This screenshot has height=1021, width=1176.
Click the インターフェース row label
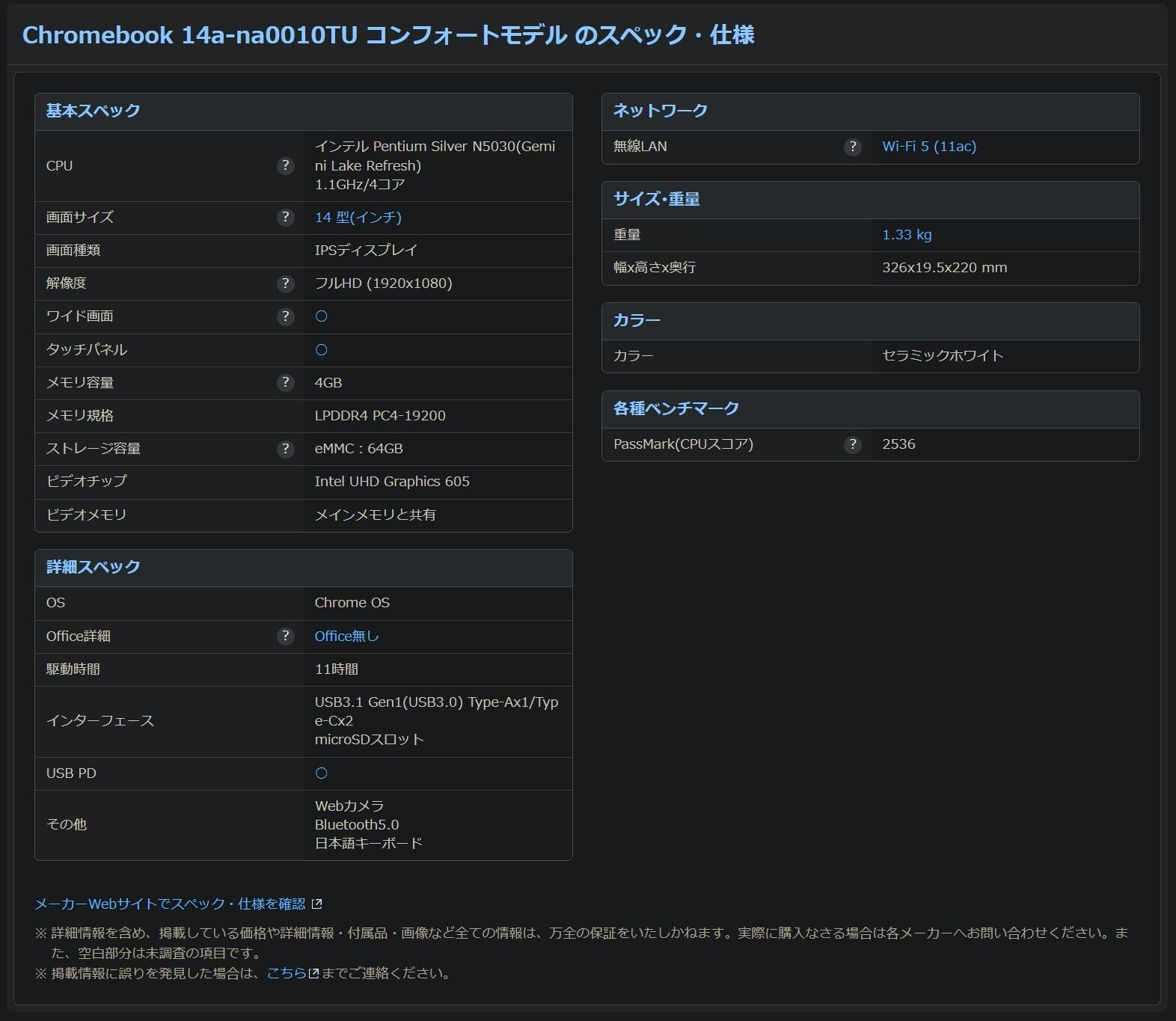pos(100,721)
